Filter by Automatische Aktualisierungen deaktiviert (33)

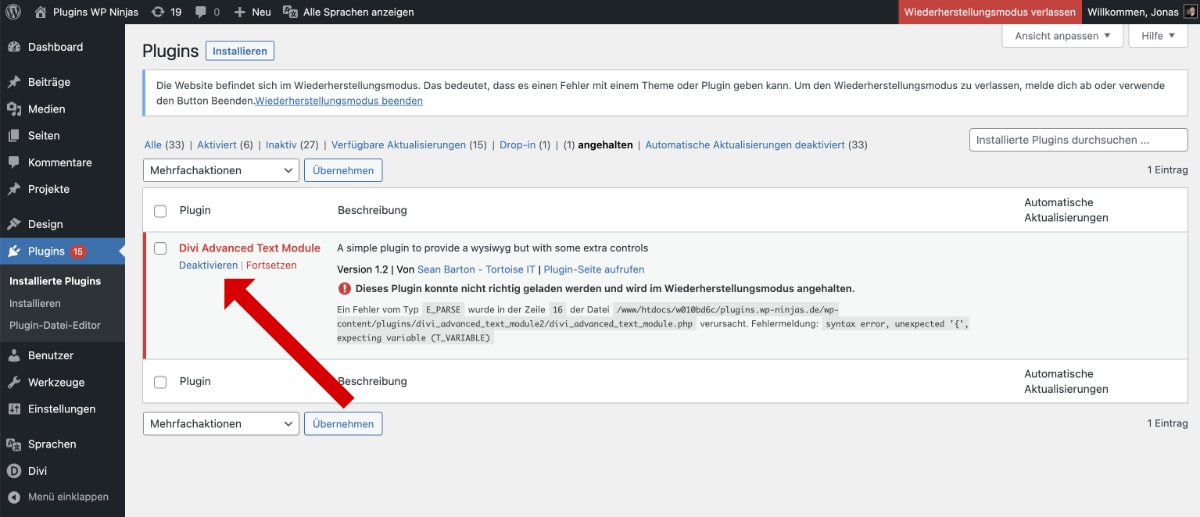(x=756, y=145)
